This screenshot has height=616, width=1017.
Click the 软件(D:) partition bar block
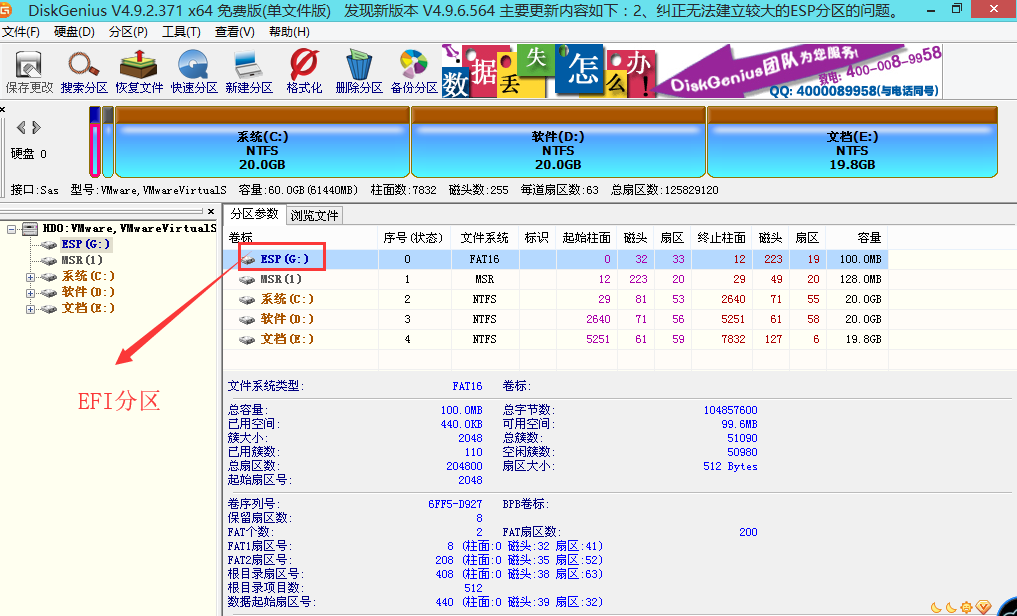click(558, 142)
